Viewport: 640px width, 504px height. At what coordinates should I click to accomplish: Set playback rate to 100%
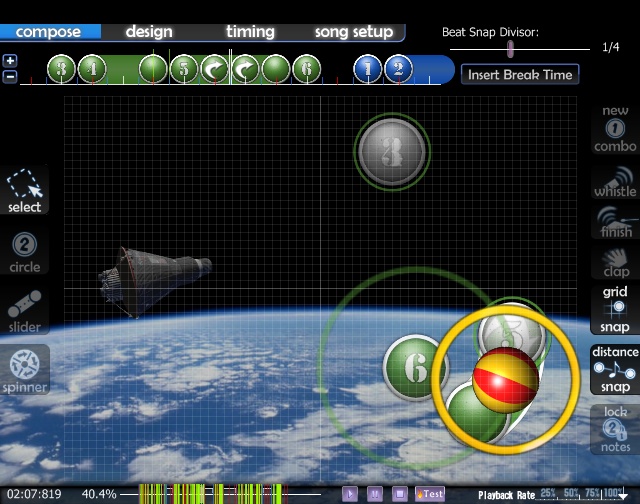pos(613,493)
